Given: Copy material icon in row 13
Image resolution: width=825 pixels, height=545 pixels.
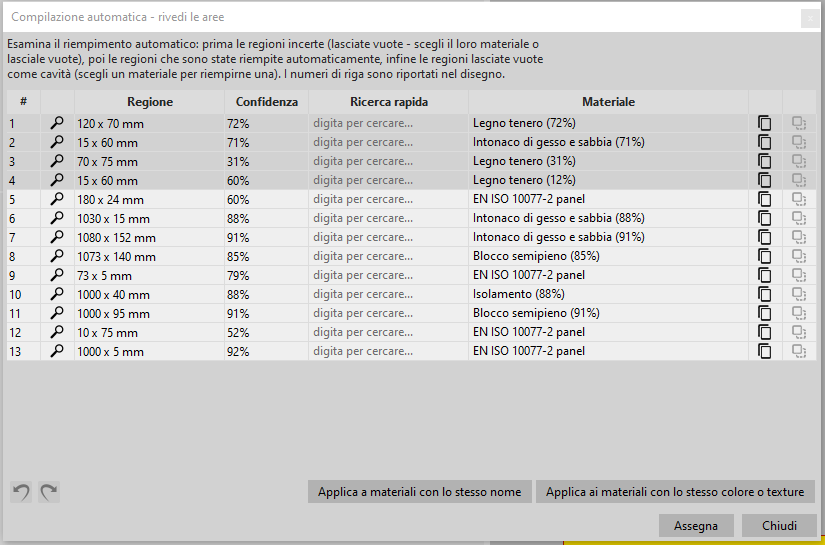Looking at the screenshot, I should [764, 350].
